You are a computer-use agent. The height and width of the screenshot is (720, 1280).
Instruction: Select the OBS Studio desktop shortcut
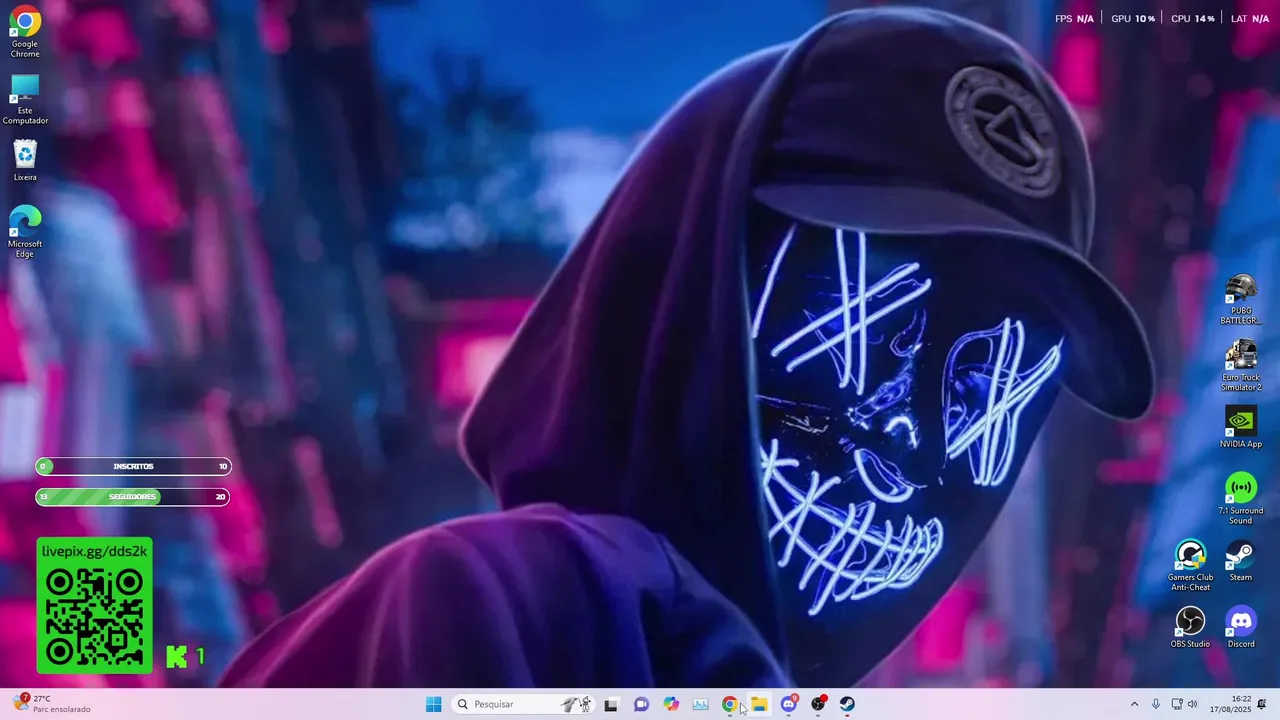(1190, 627)
